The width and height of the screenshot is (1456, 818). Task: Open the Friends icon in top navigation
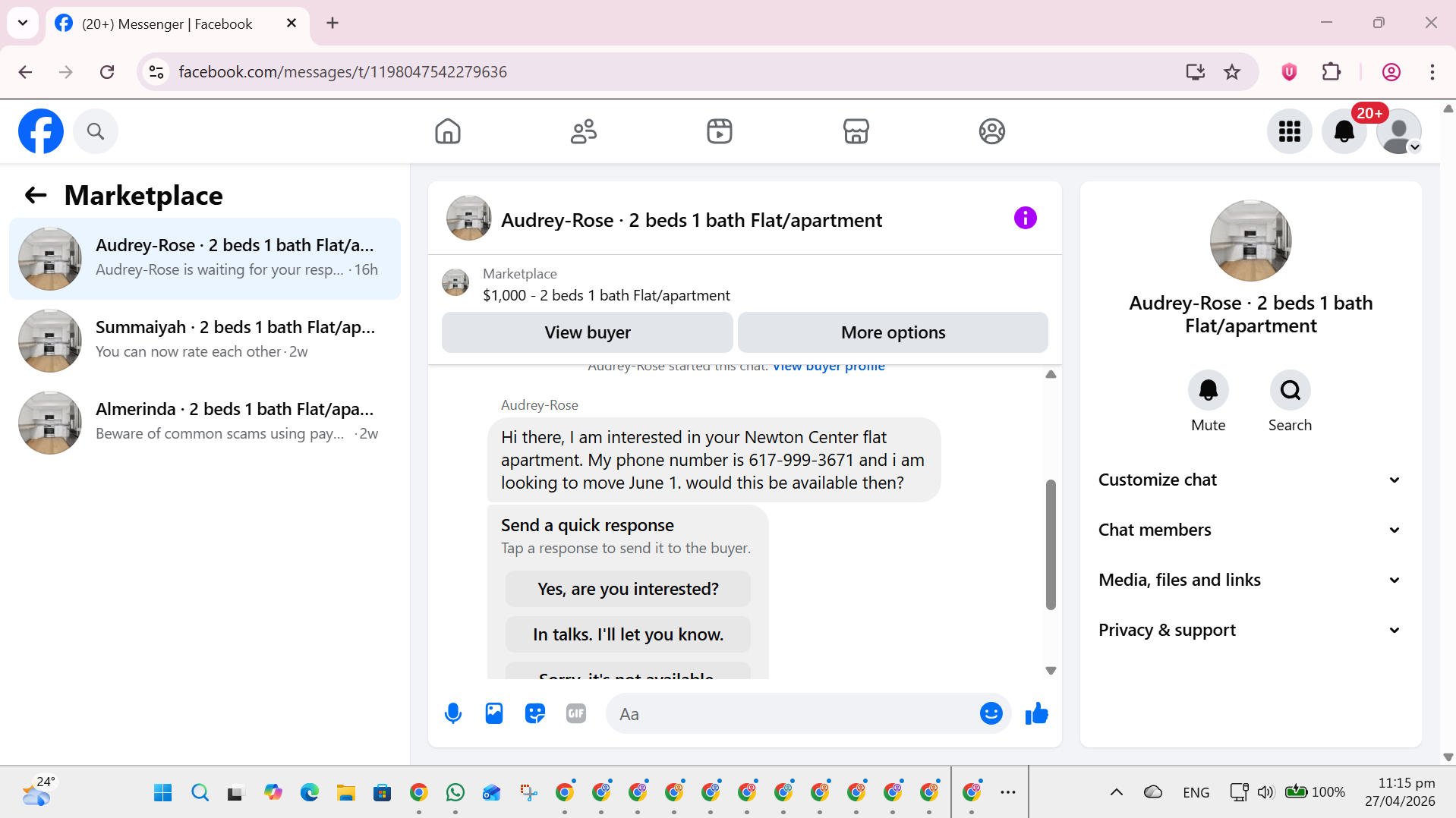tap(584, 131)
